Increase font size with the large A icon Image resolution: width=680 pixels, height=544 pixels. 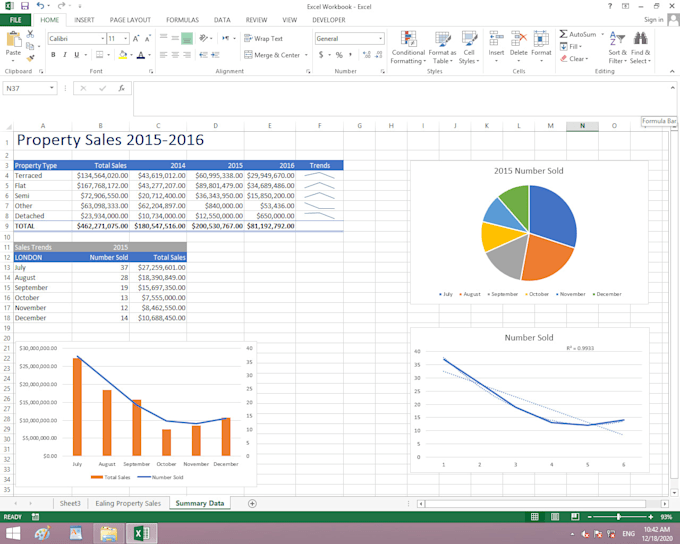pyautogui.click(x=136, y=39)
